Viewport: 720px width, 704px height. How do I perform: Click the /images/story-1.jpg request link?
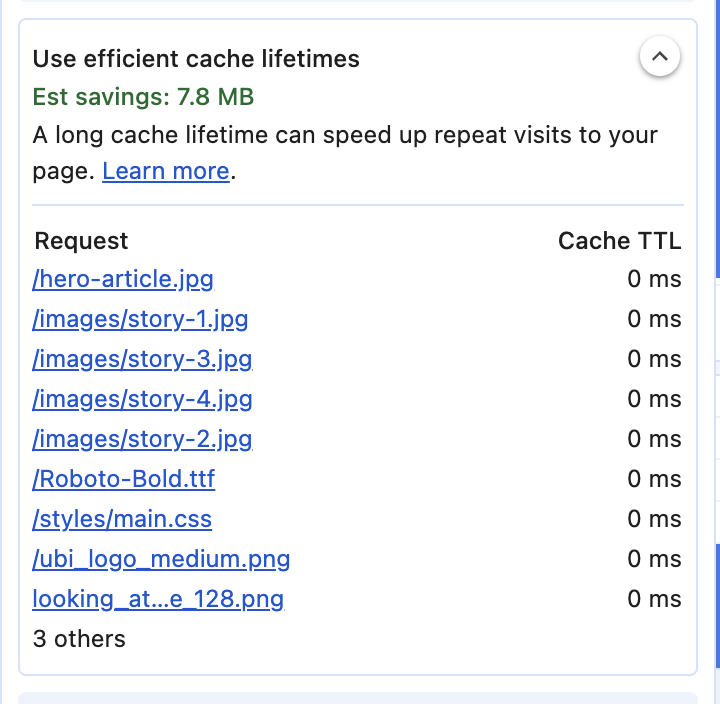tap(140, 319)
